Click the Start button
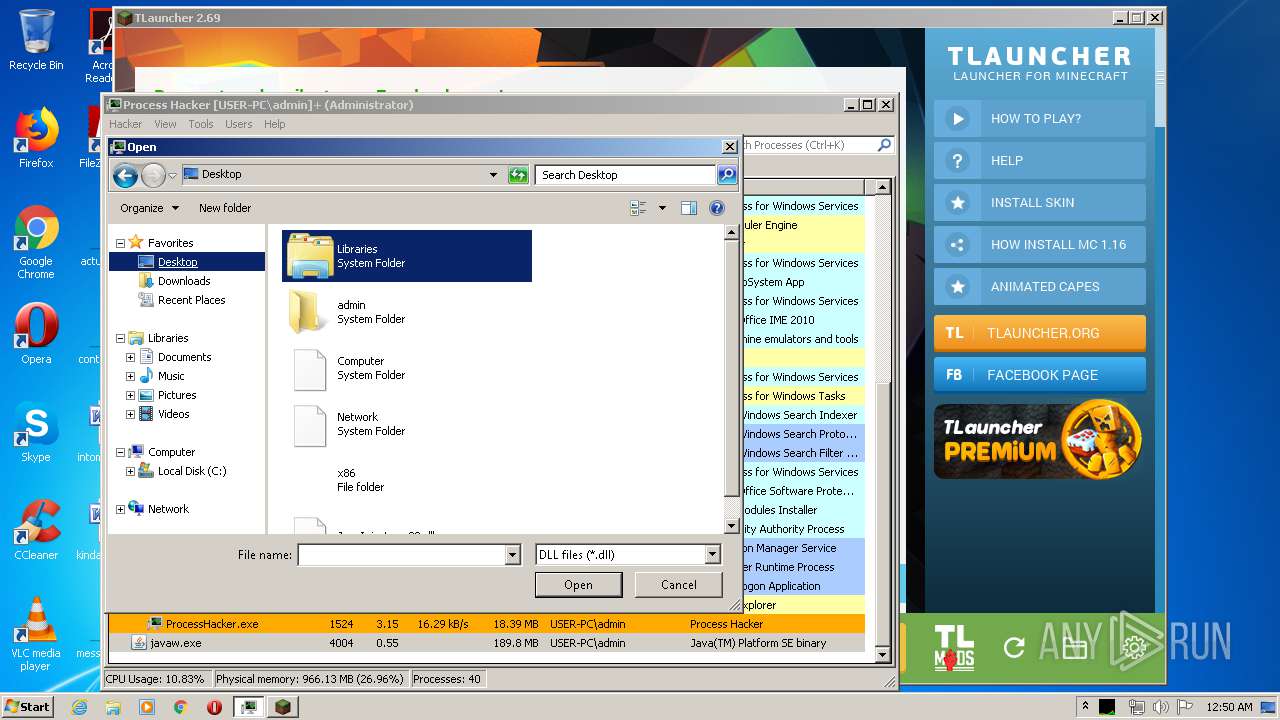This screenshot has height=720, width=1280. point(27,706)
